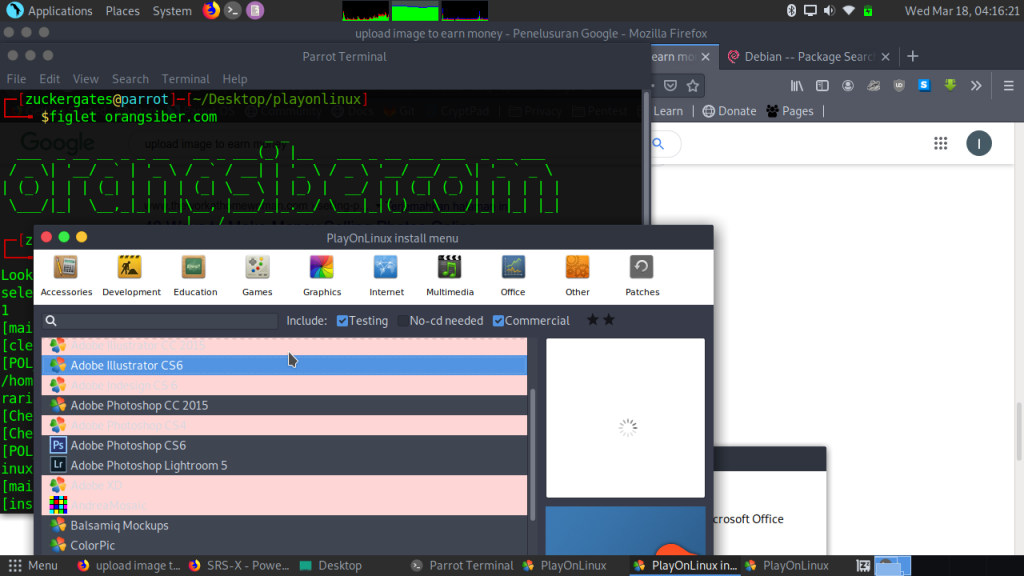Click the program list scrollbar

[532, 455]
